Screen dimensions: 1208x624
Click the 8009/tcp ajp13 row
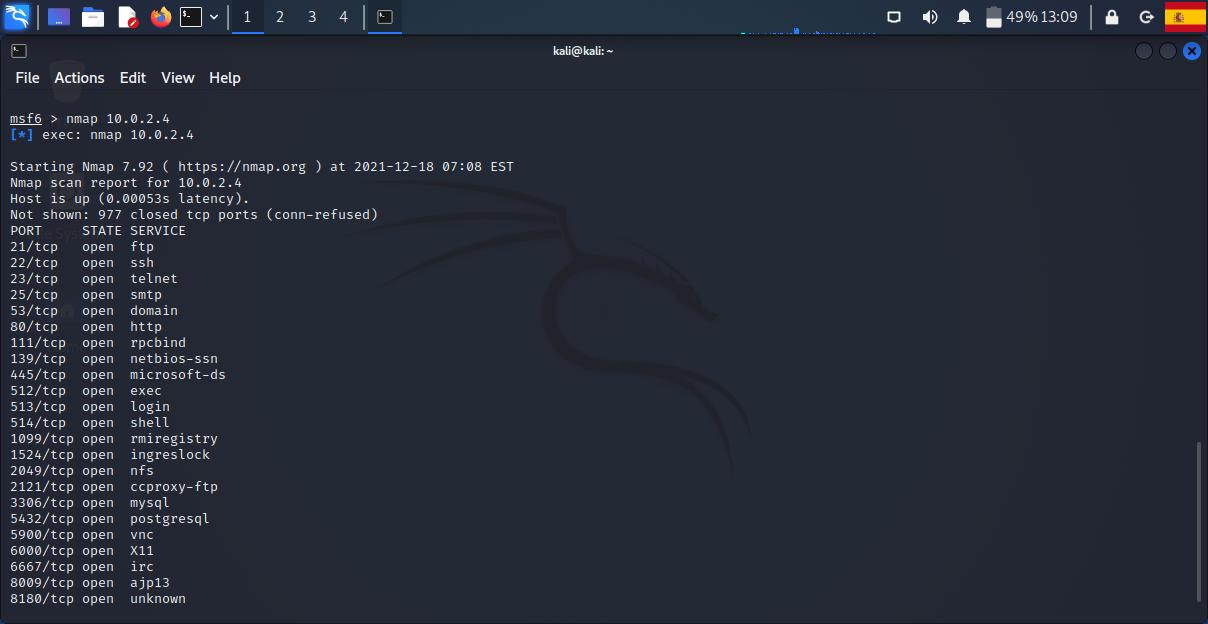90,583
